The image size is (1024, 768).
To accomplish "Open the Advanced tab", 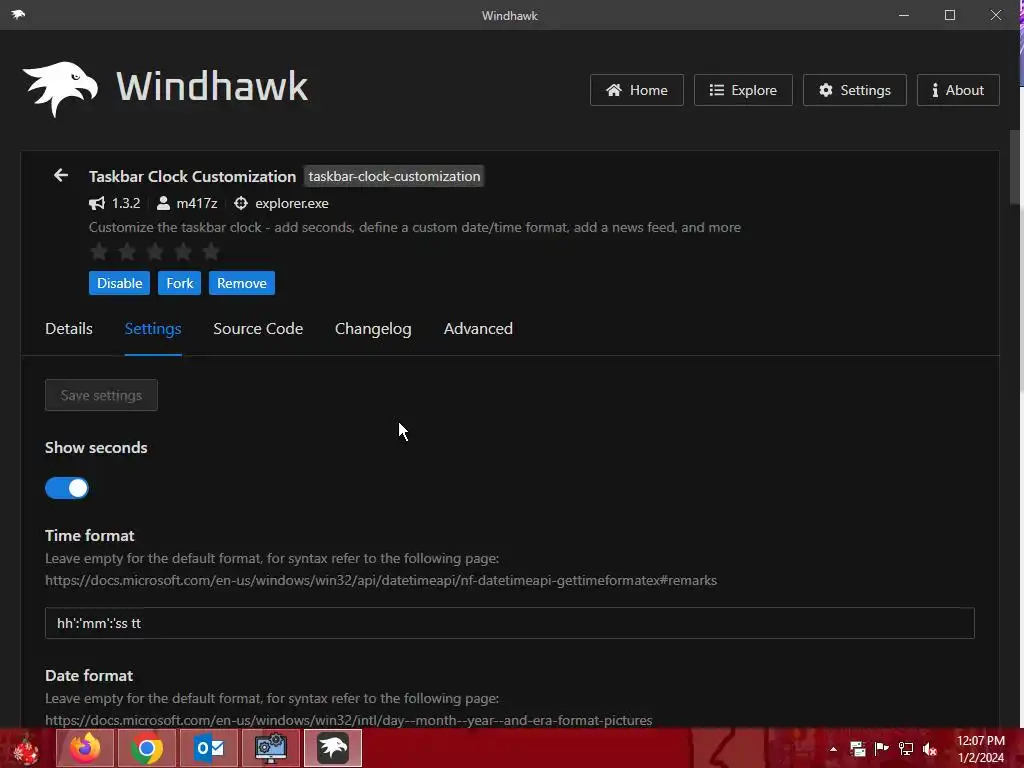I will [478, 328].
